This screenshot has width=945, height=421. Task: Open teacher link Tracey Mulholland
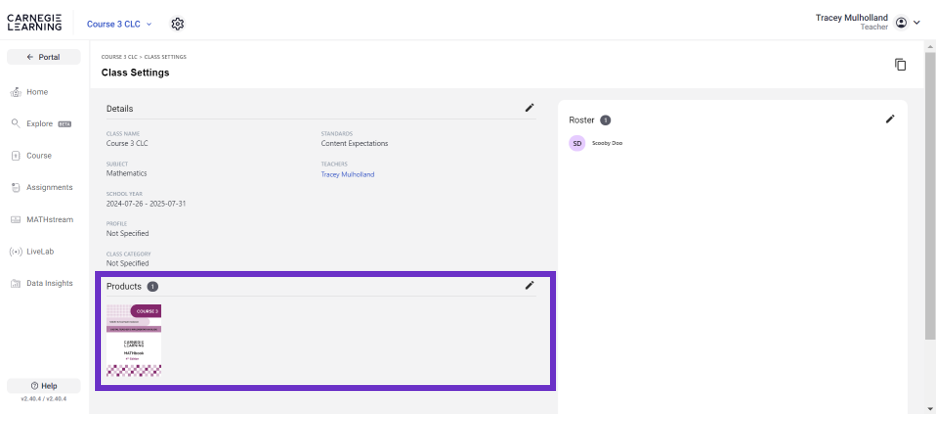(x=347, y=174)
